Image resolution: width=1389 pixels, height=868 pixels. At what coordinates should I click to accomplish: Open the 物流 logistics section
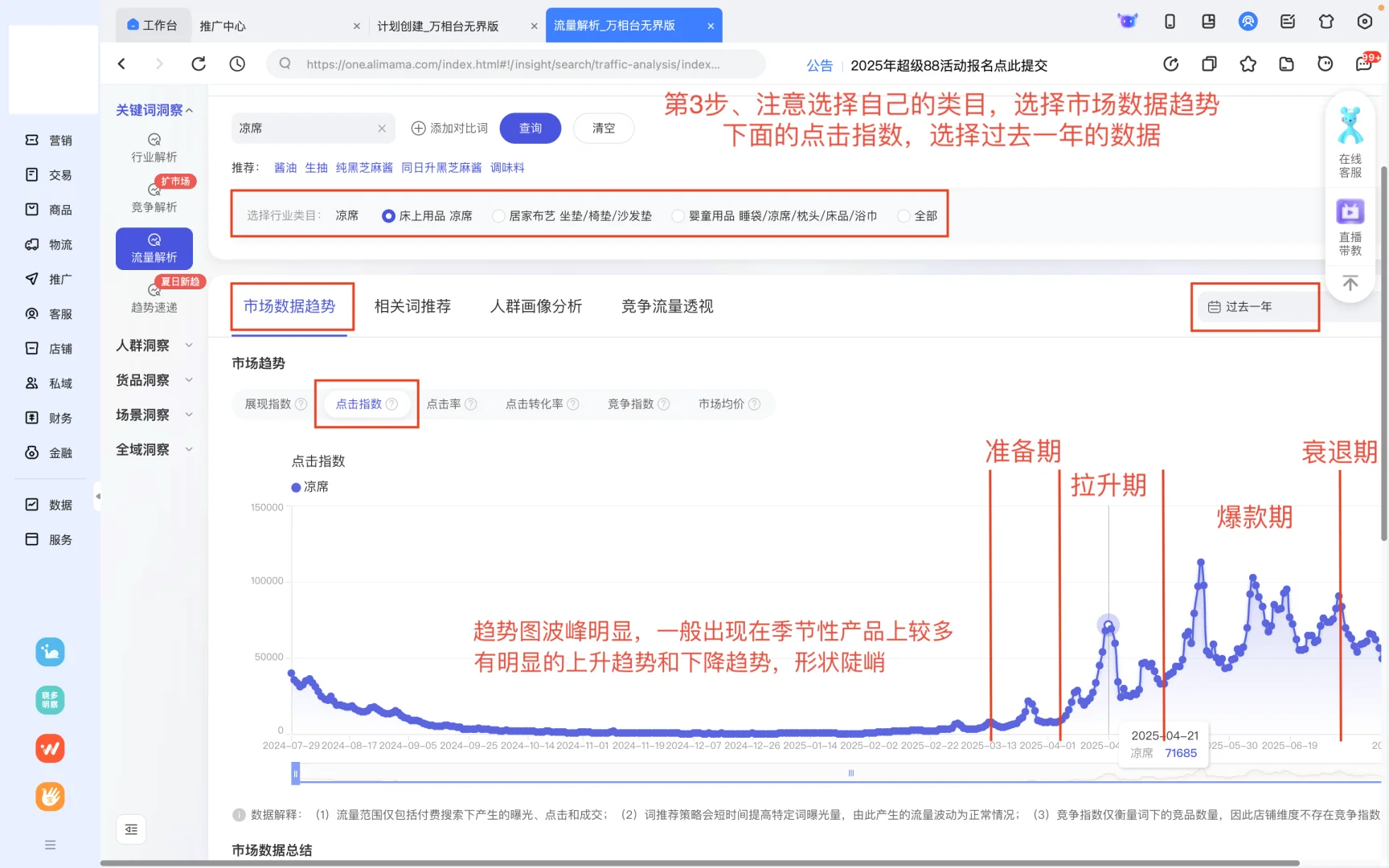pos(50,244)
